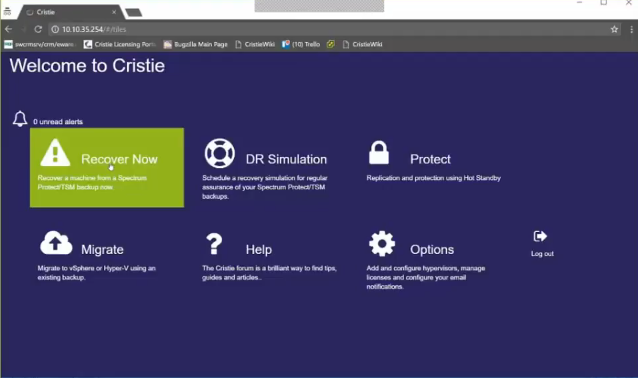Open the last CristieWiki bookmark
This screenshot has height=378, width=638.
pyautogui.click(x=362, y=44)
